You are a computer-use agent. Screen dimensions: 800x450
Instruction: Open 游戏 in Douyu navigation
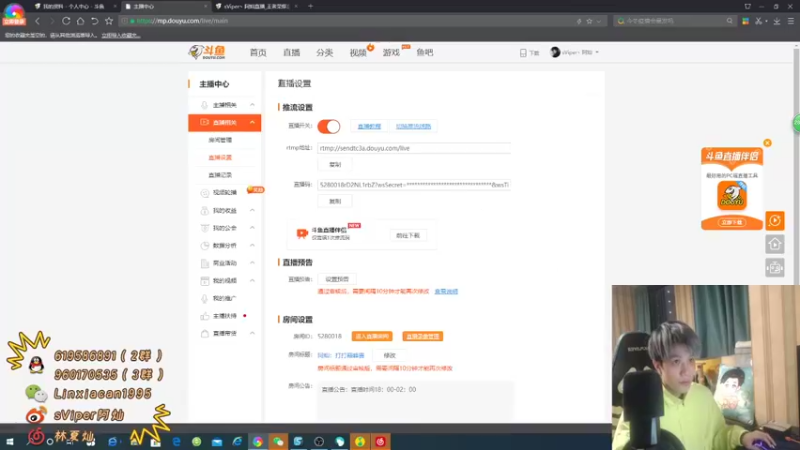pyautogui.click(x=391, y=53)
